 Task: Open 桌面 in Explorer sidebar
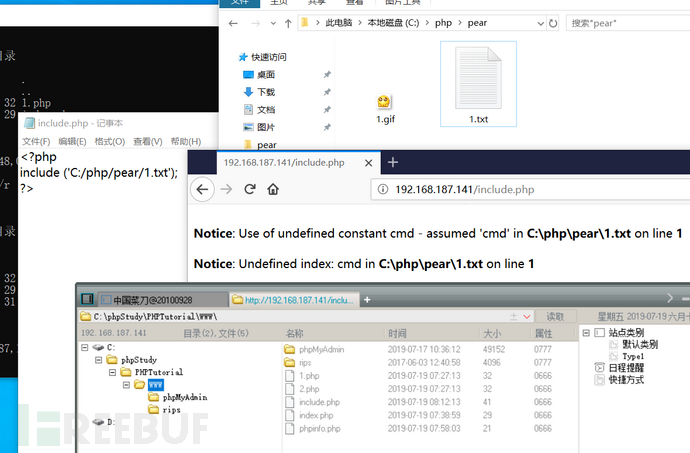pos(260,74)
